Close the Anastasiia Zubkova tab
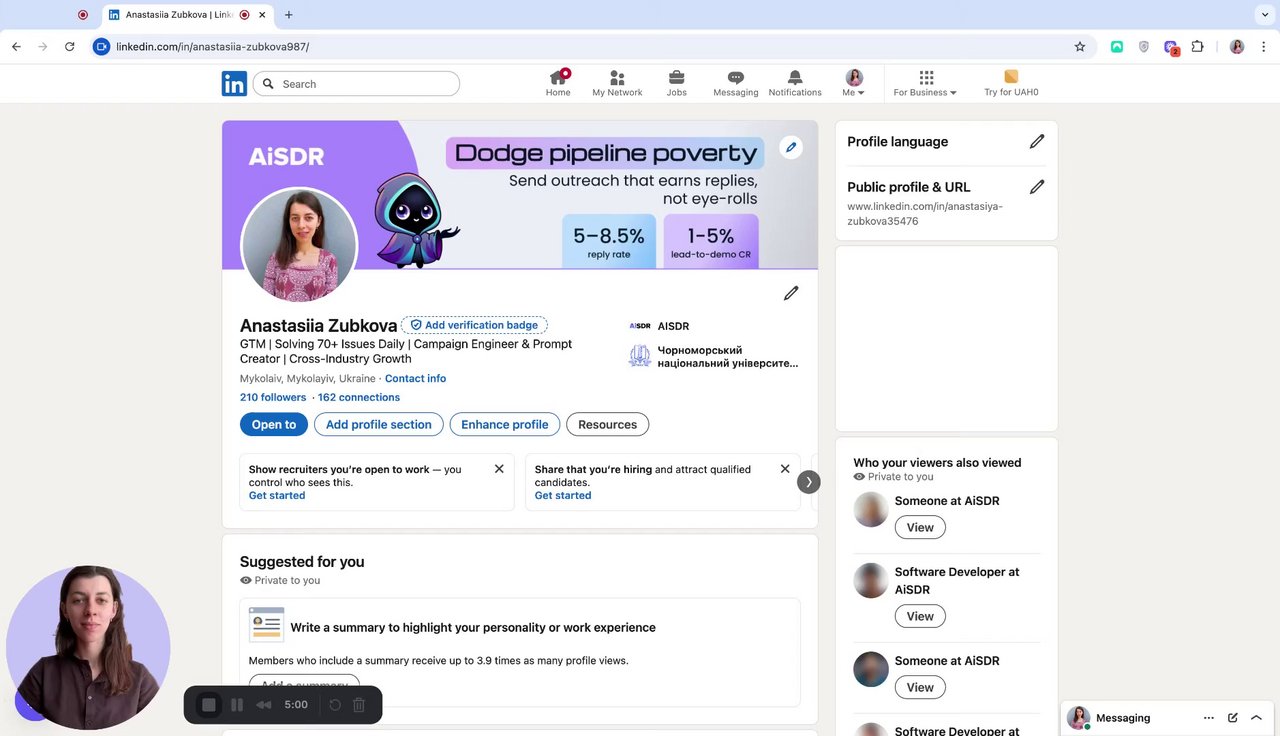1280x736 pixels. (263, 15)
